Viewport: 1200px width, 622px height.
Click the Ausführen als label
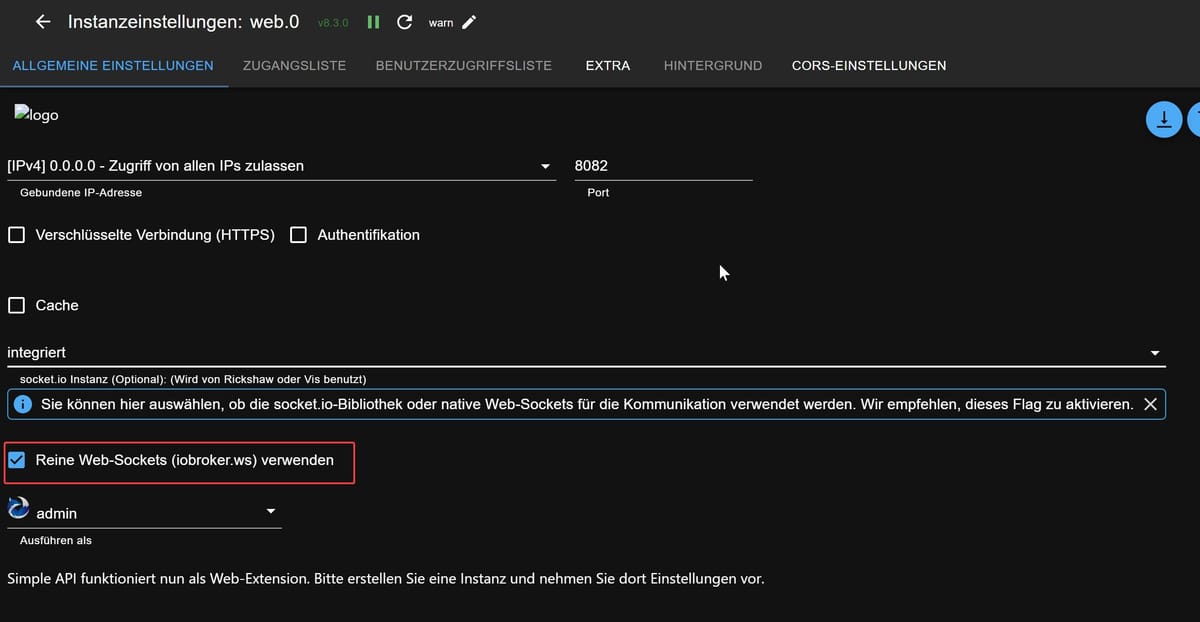click(56, 540)
